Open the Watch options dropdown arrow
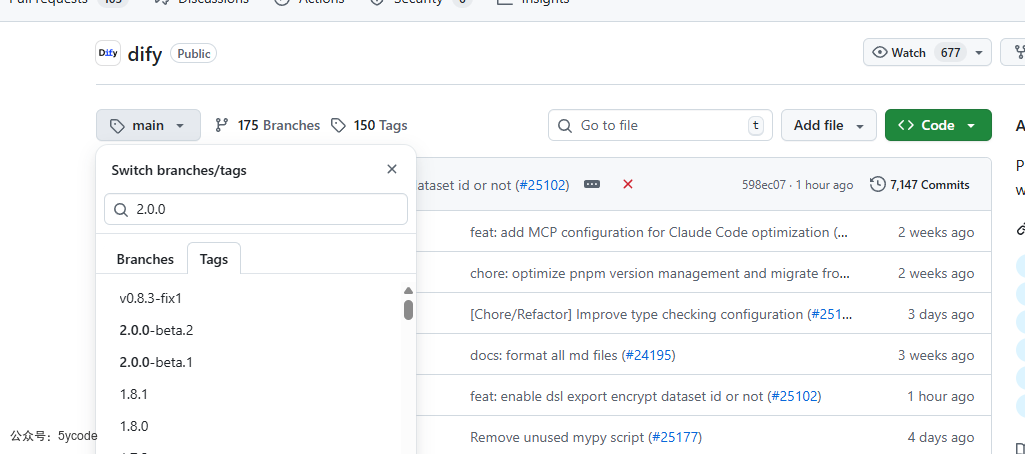Image resolution: width=1025 pixels, height=454 pixels. 978,53
